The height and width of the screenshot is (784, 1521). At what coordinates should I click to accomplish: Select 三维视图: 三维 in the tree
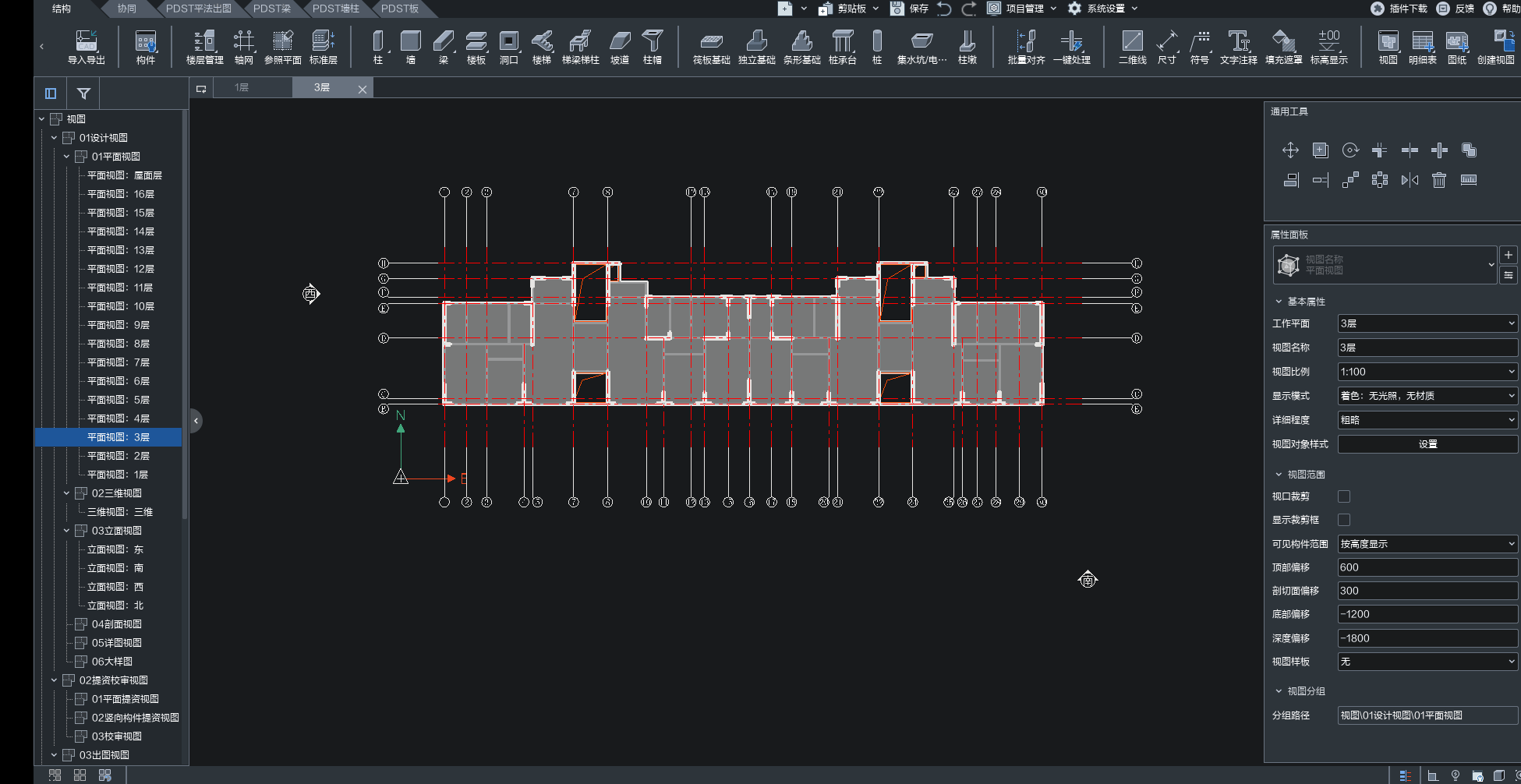(120, 512)
